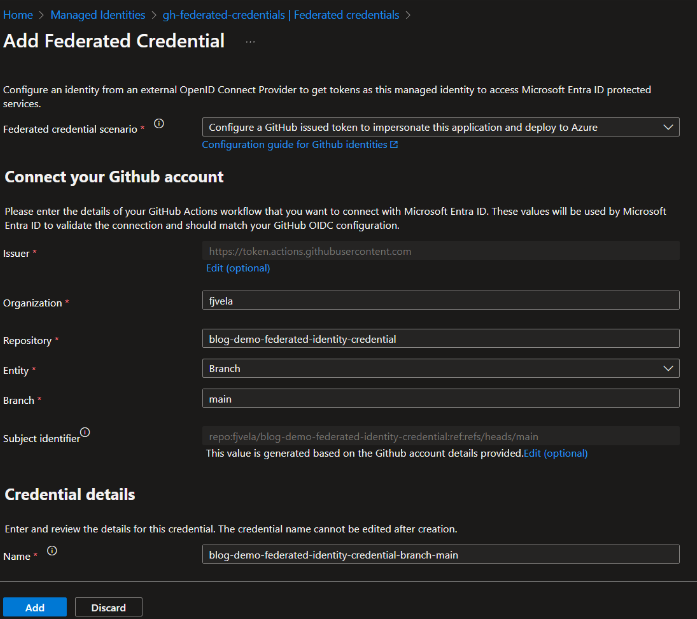
Task: Click Edit (optional) under Issuer
Action: pos(238,268)
